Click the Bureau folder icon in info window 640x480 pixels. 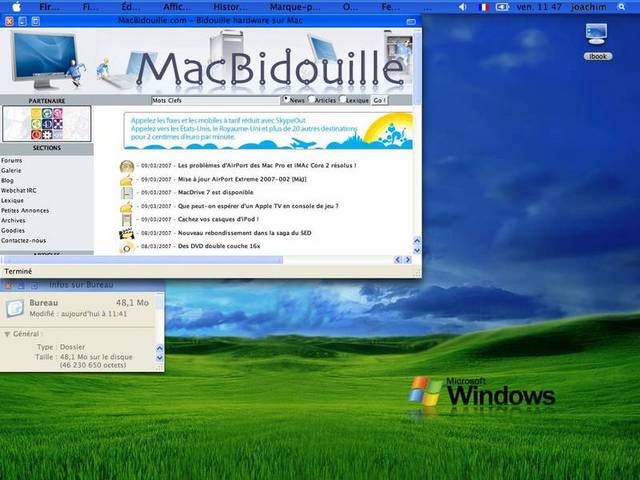pos(15,309)
